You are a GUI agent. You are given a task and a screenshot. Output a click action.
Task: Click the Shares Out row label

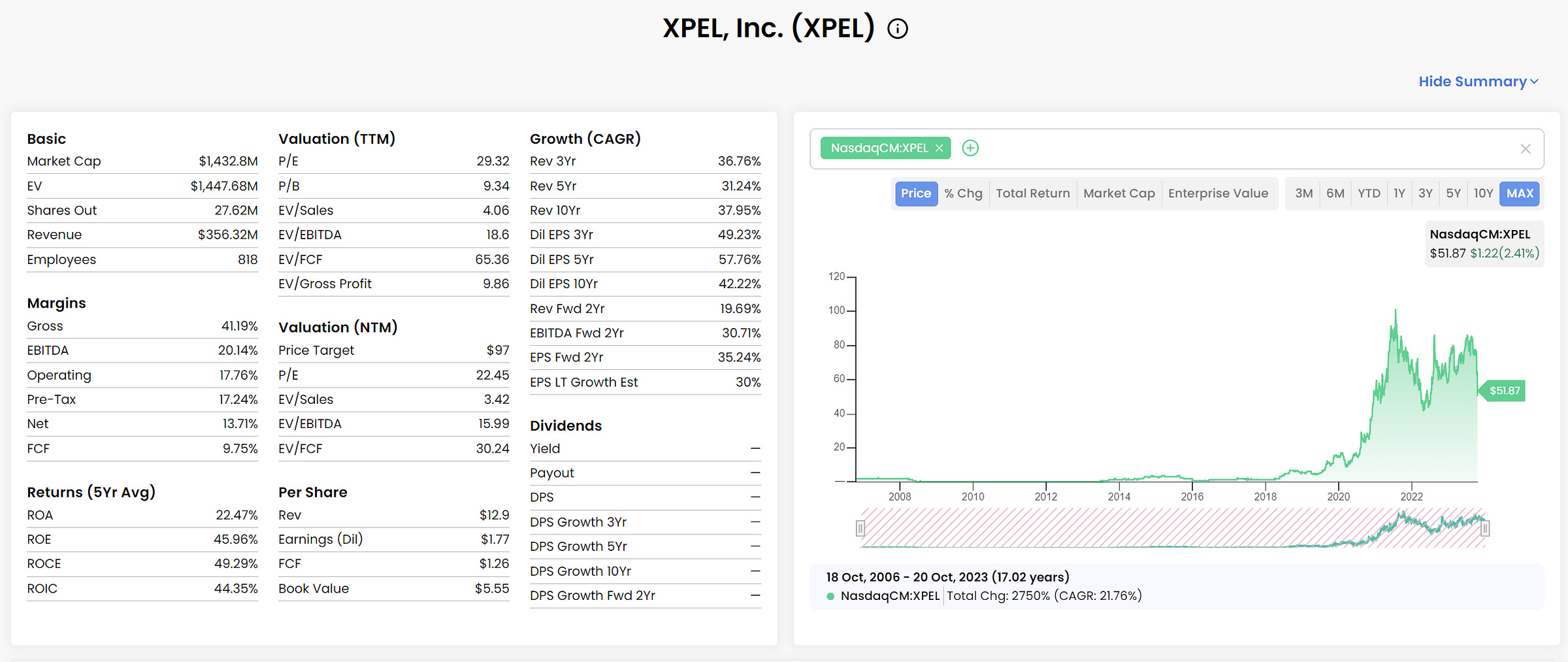[61, 210]
